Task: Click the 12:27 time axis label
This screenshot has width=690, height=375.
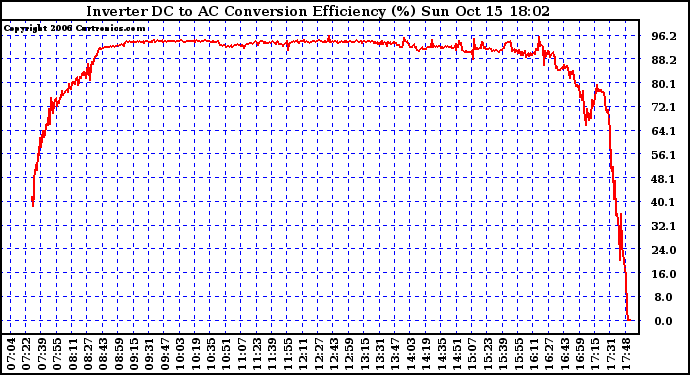Action: (x=318, y=354)
